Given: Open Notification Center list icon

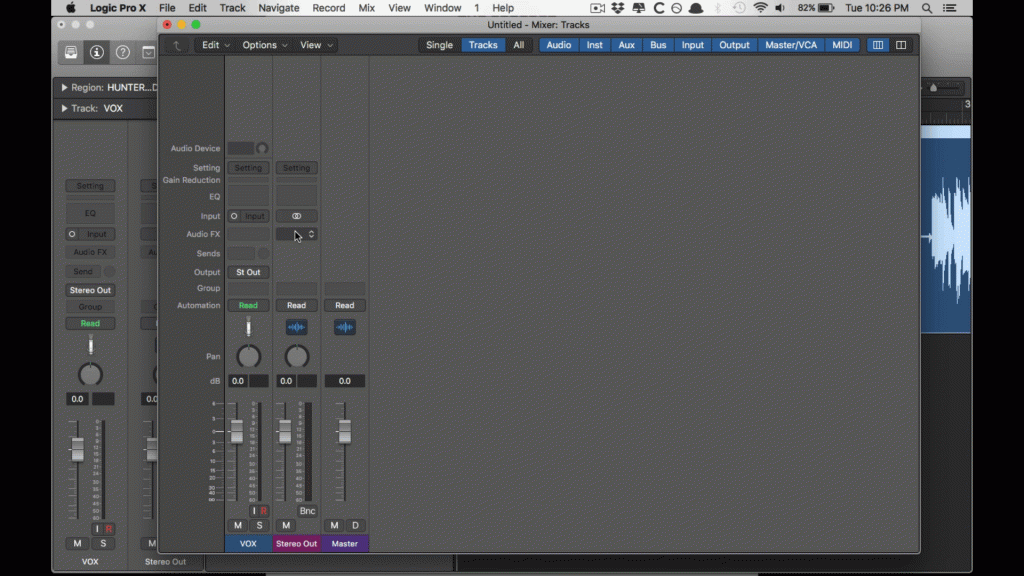Looking at the screenshot, I should (950, 8).
